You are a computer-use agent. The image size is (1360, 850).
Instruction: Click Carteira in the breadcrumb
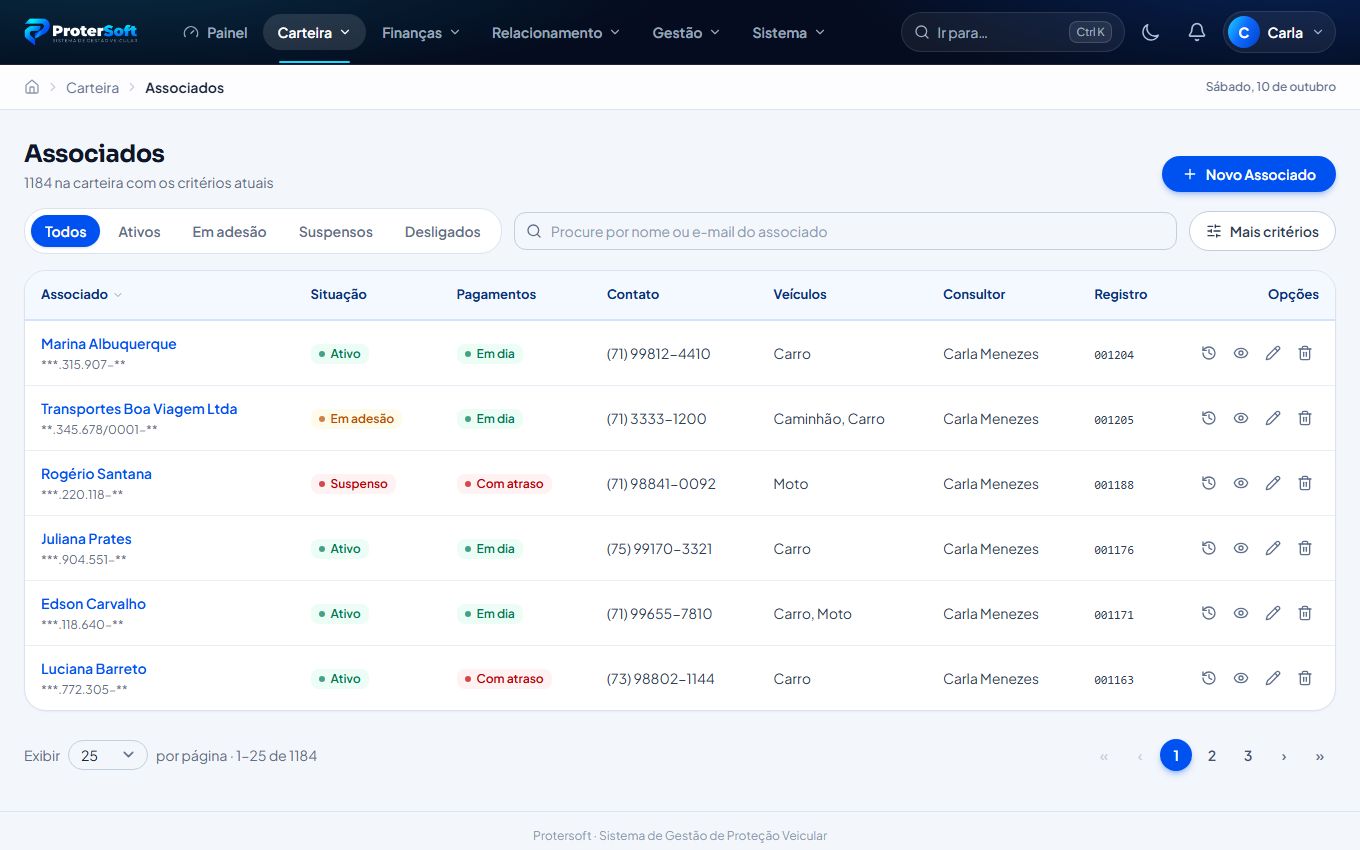pos(92,88)
